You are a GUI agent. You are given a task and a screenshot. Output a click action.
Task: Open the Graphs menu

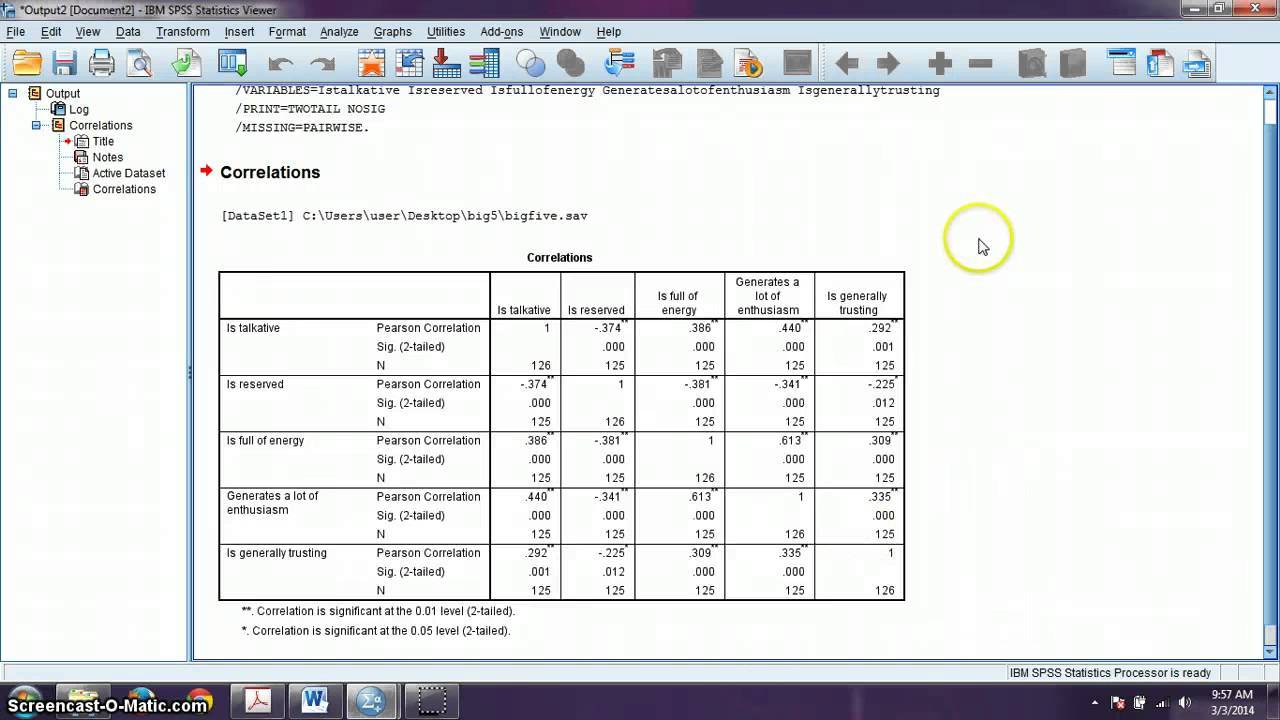click(392, 31)
